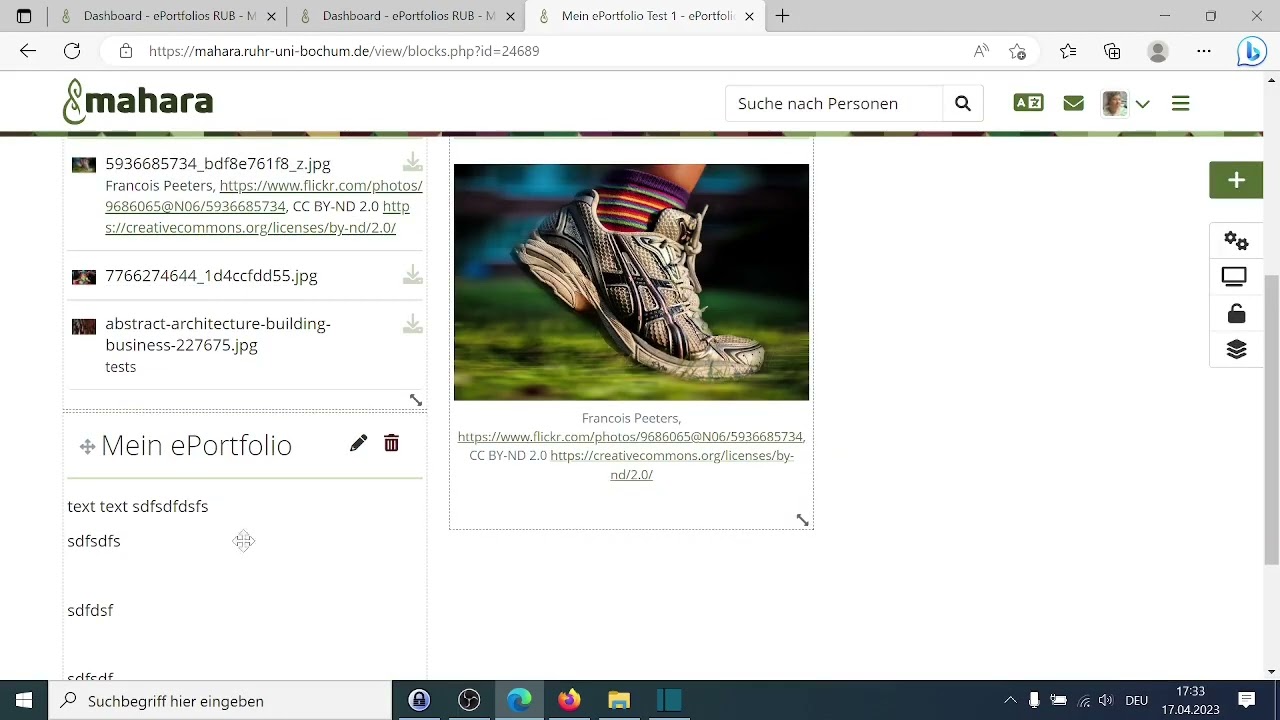Screen dimensions: 1280x720
Task: Open the language AZ icon
Action: click(1028, 103)
